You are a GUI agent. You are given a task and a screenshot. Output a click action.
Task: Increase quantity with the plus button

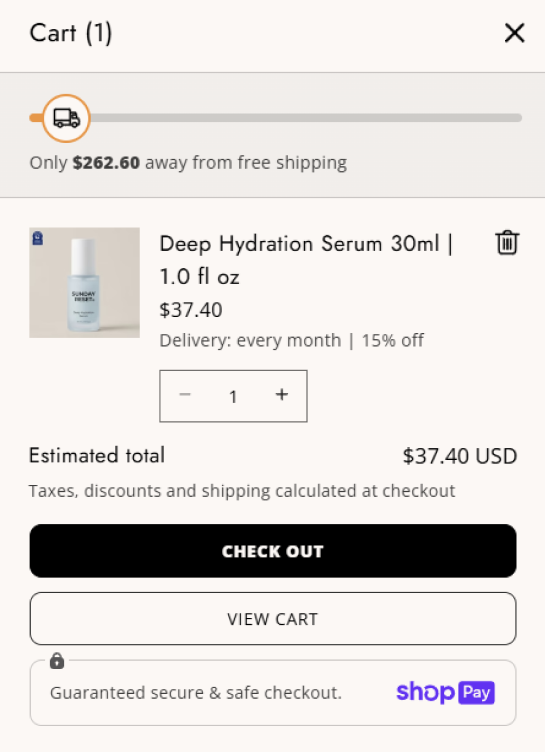click(x=282, y=395)
